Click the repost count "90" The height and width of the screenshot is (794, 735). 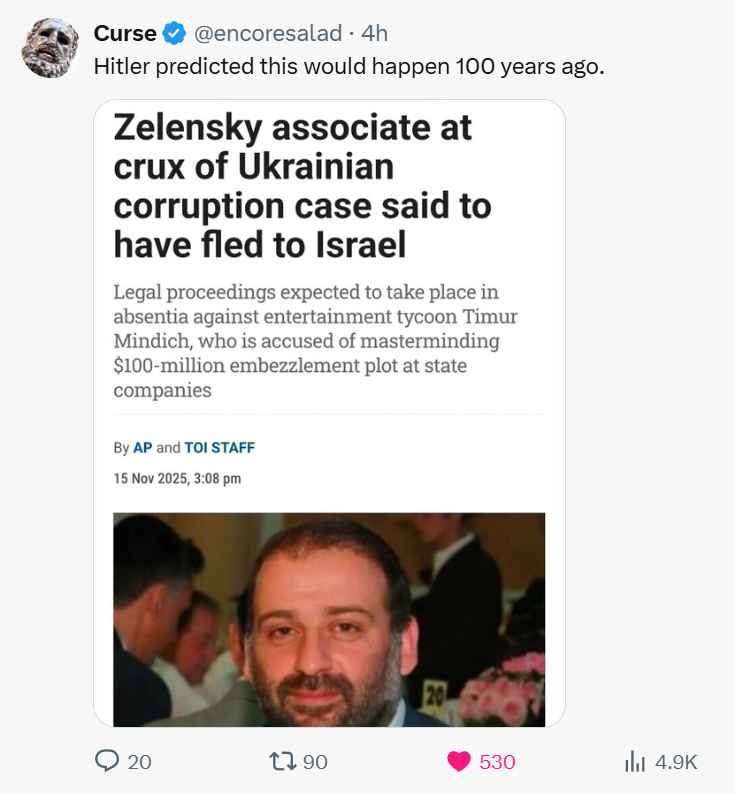click(315, 762)
